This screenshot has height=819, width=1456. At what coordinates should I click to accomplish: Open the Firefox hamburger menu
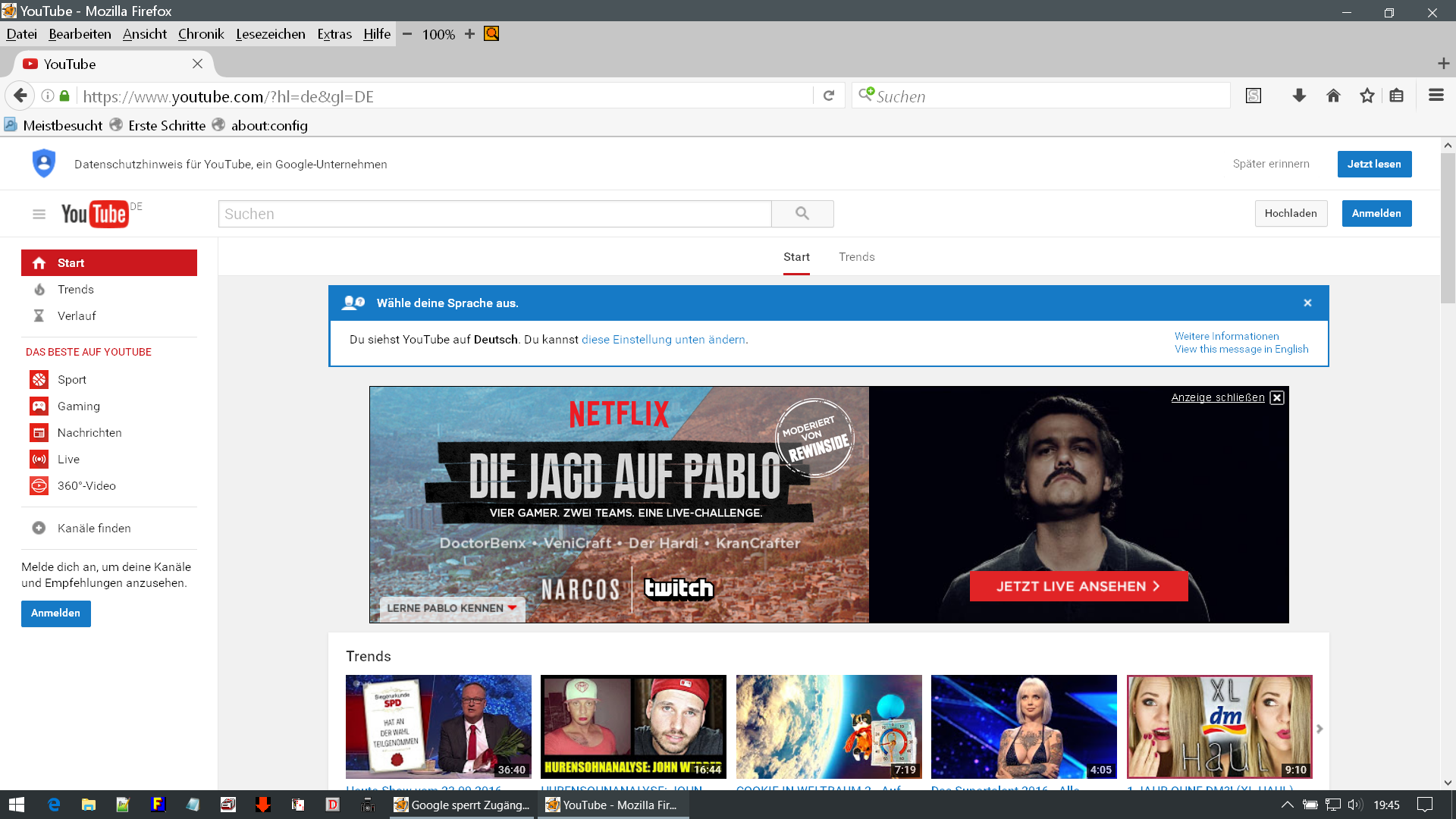tap(1436, 96)
